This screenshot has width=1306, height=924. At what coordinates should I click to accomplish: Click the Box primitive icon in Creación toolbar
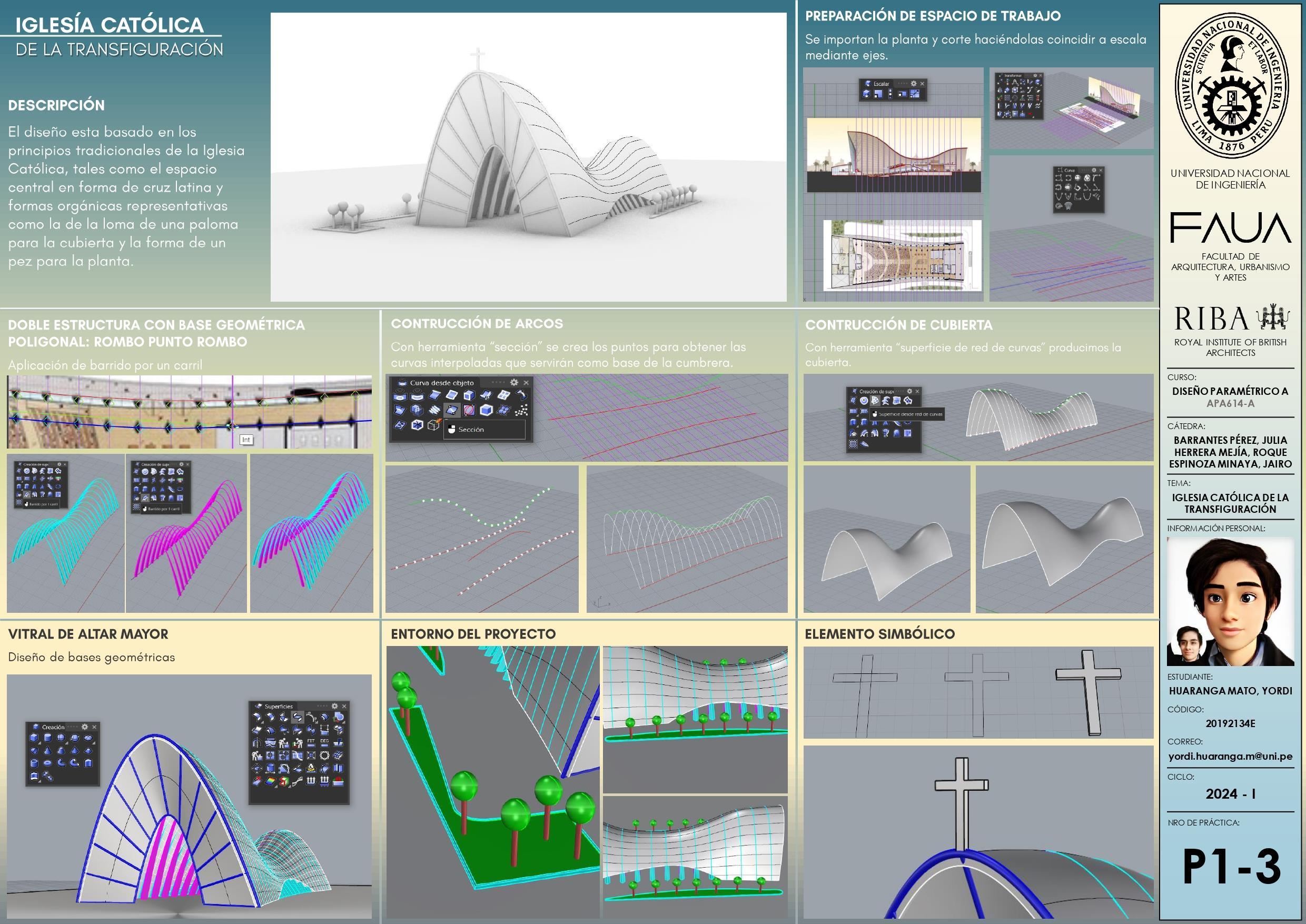(34, 738)
